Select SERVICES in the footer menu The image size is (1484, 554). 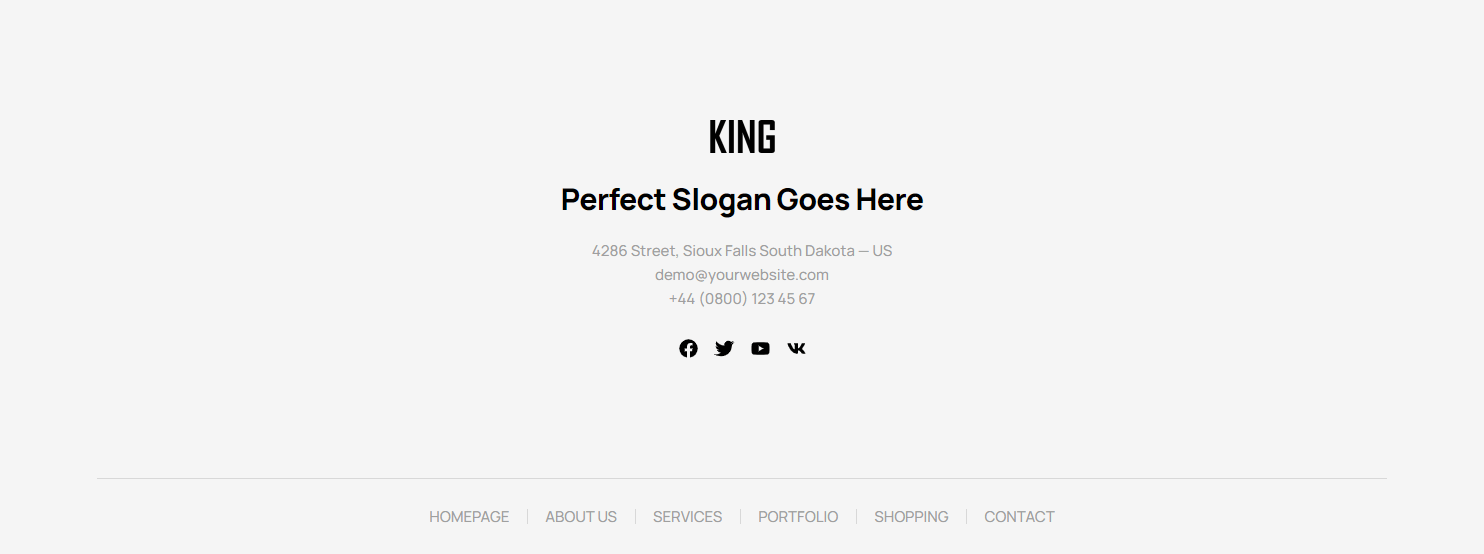point(687,517)
